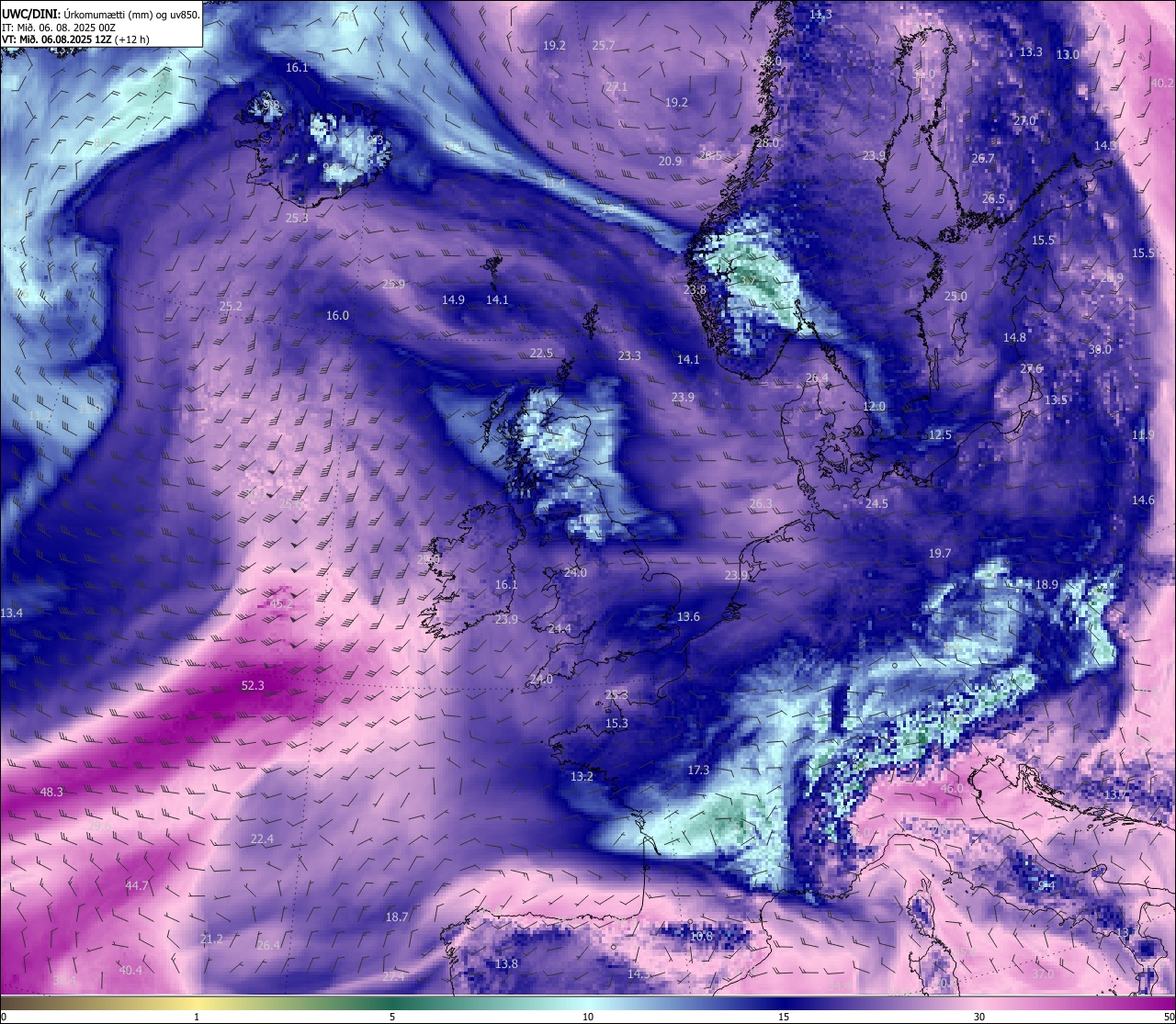Click the 17.3 value over France
1176x1024 pixels.
[x=698, y=770]
